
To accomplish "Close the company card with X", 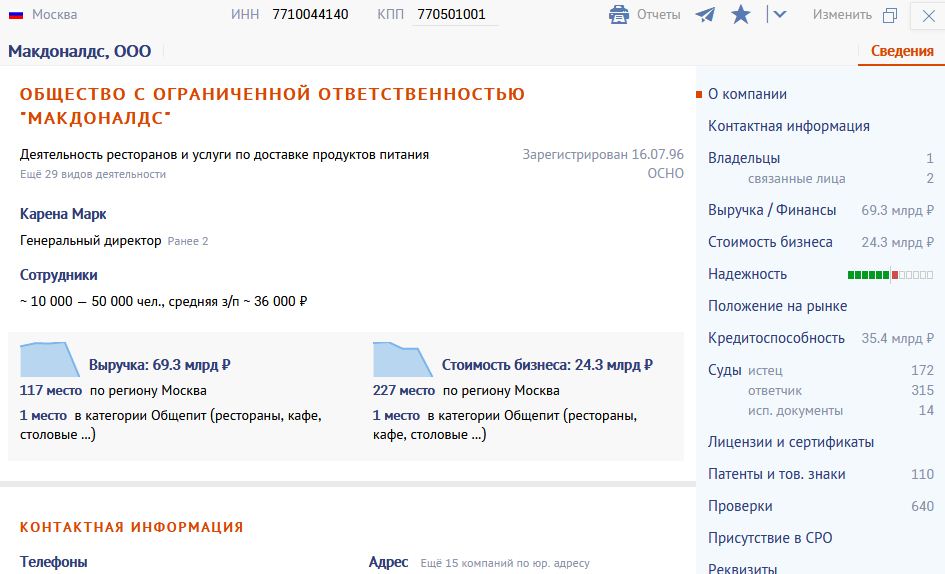I will 928,16.
